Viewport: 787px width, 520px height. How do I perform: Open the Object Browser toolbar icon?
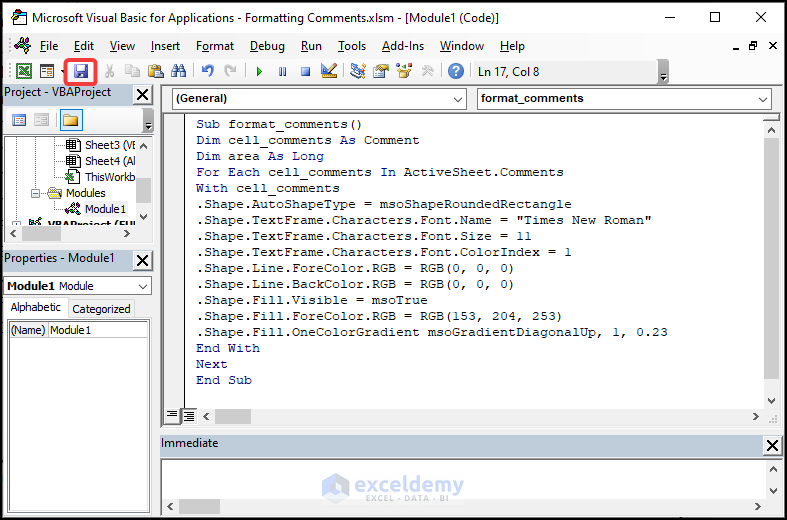(404, 72)
